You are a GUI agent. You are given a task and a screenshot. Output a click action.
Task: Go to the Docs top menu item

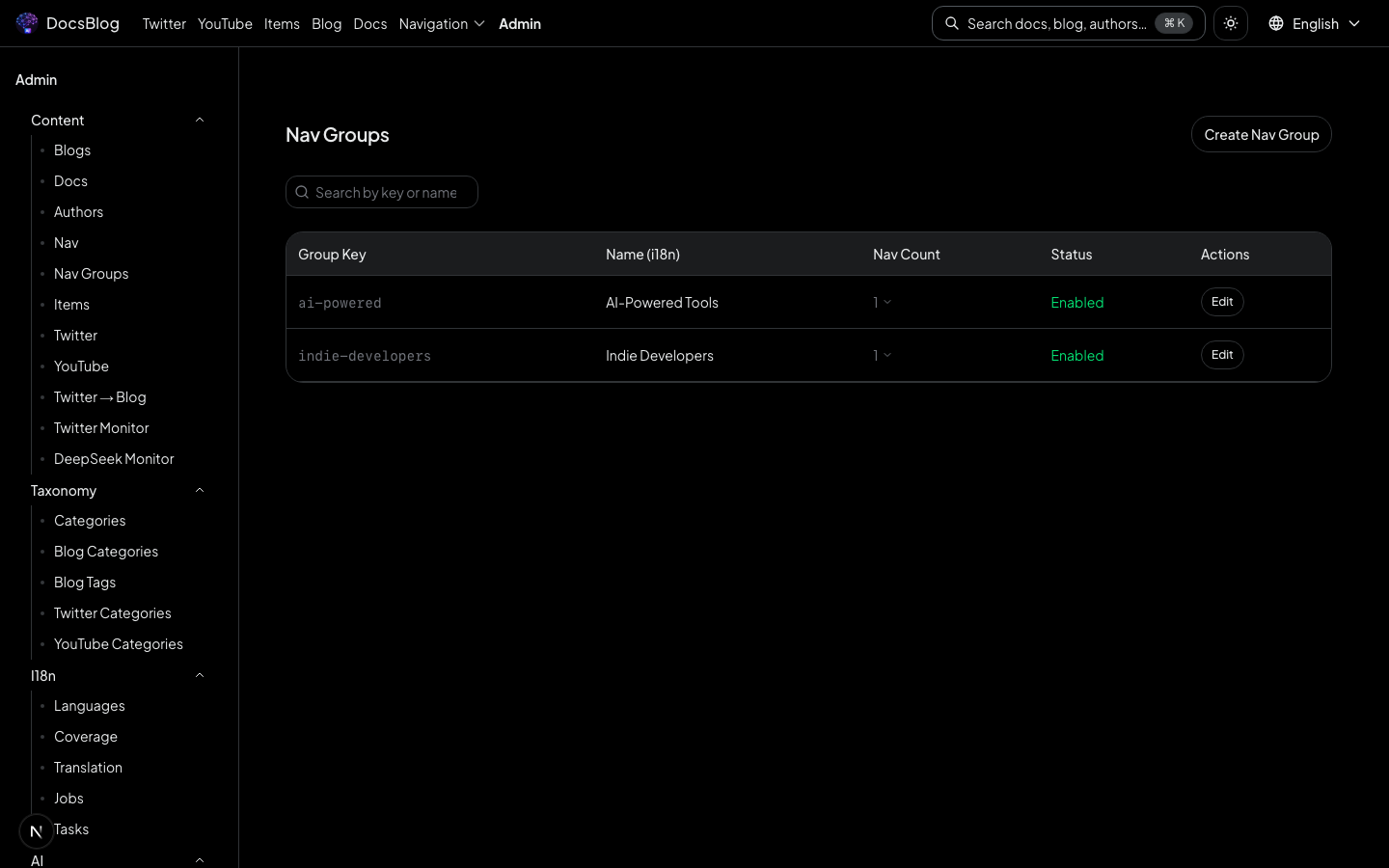click(x=369, y=23)
